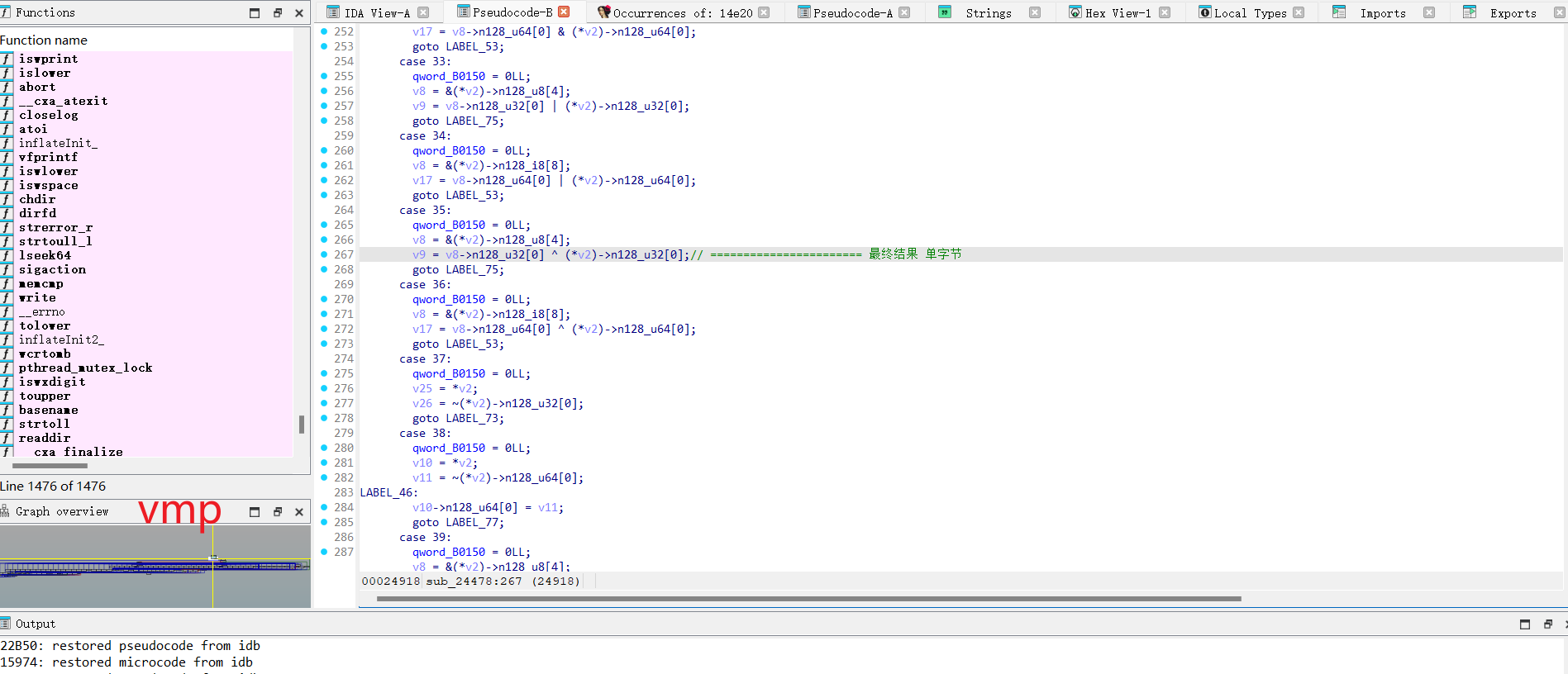Toggle breakpoint dot on line 252
The height and width of the screenshot is (674, 1568).
click(324, 31)
